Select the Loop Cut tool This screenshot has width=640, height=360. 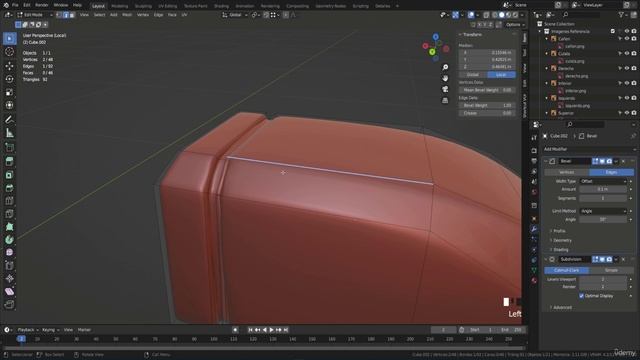tap(9, 201)
